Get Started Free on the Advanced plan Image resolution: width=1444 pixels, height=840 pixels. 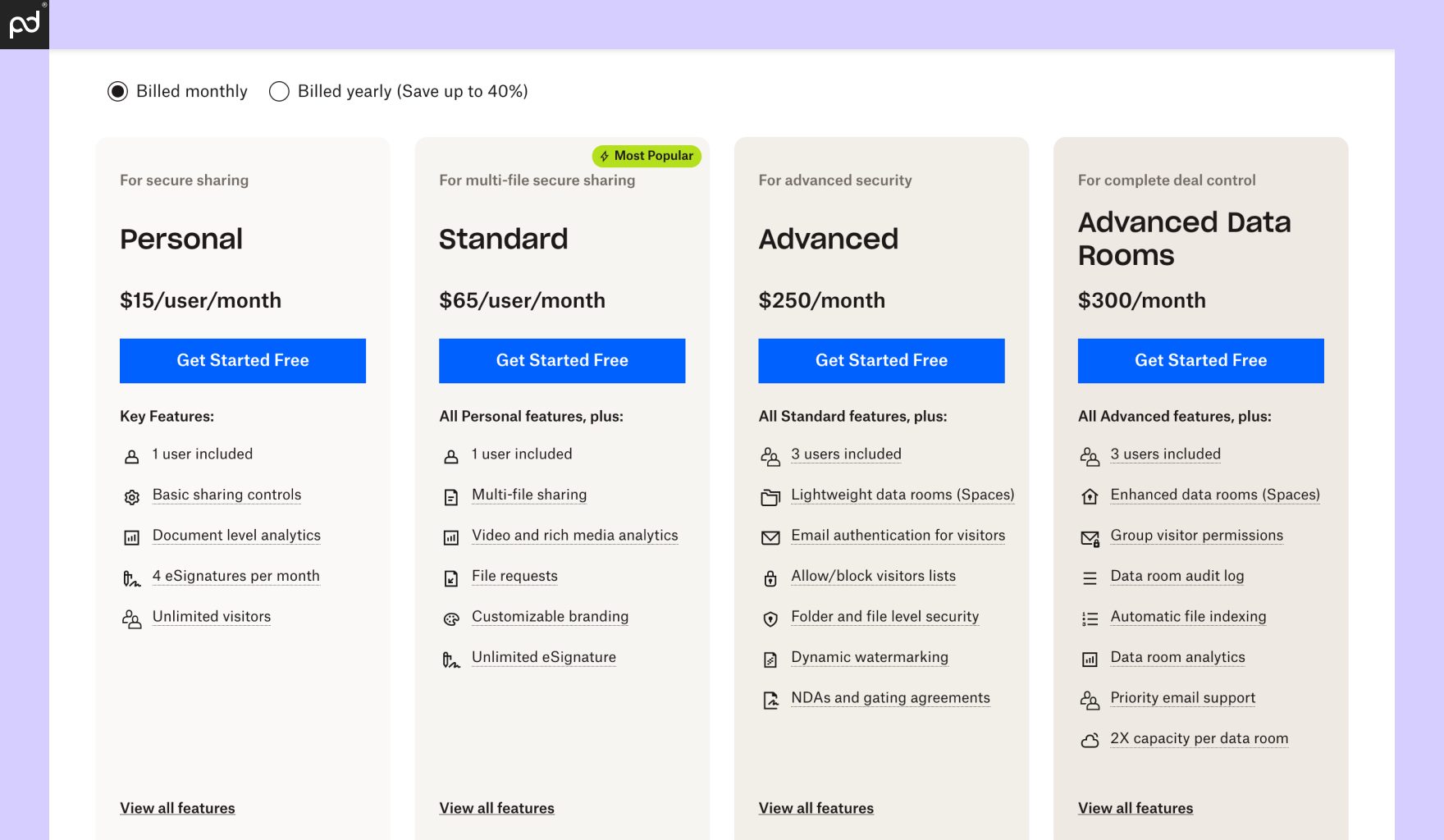click(x=881, y=360)
